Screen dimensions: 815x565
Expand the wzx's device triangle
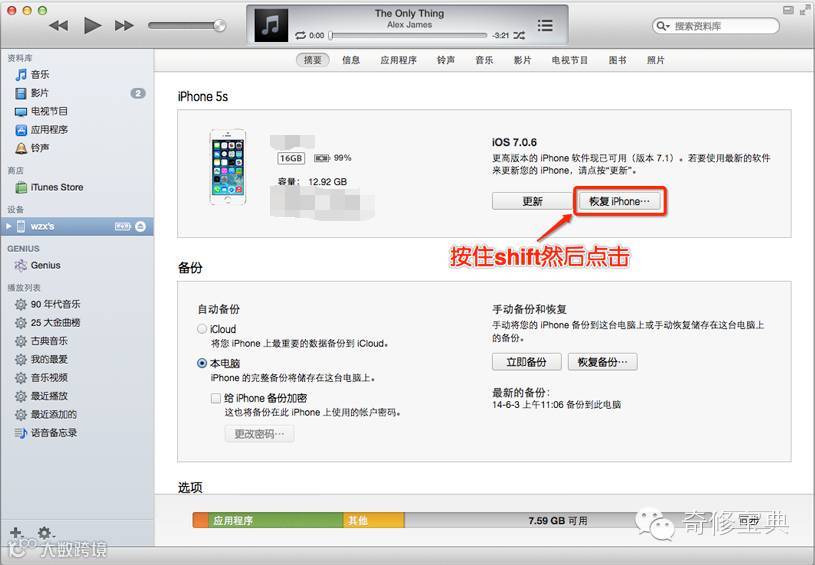pos(8,226)
